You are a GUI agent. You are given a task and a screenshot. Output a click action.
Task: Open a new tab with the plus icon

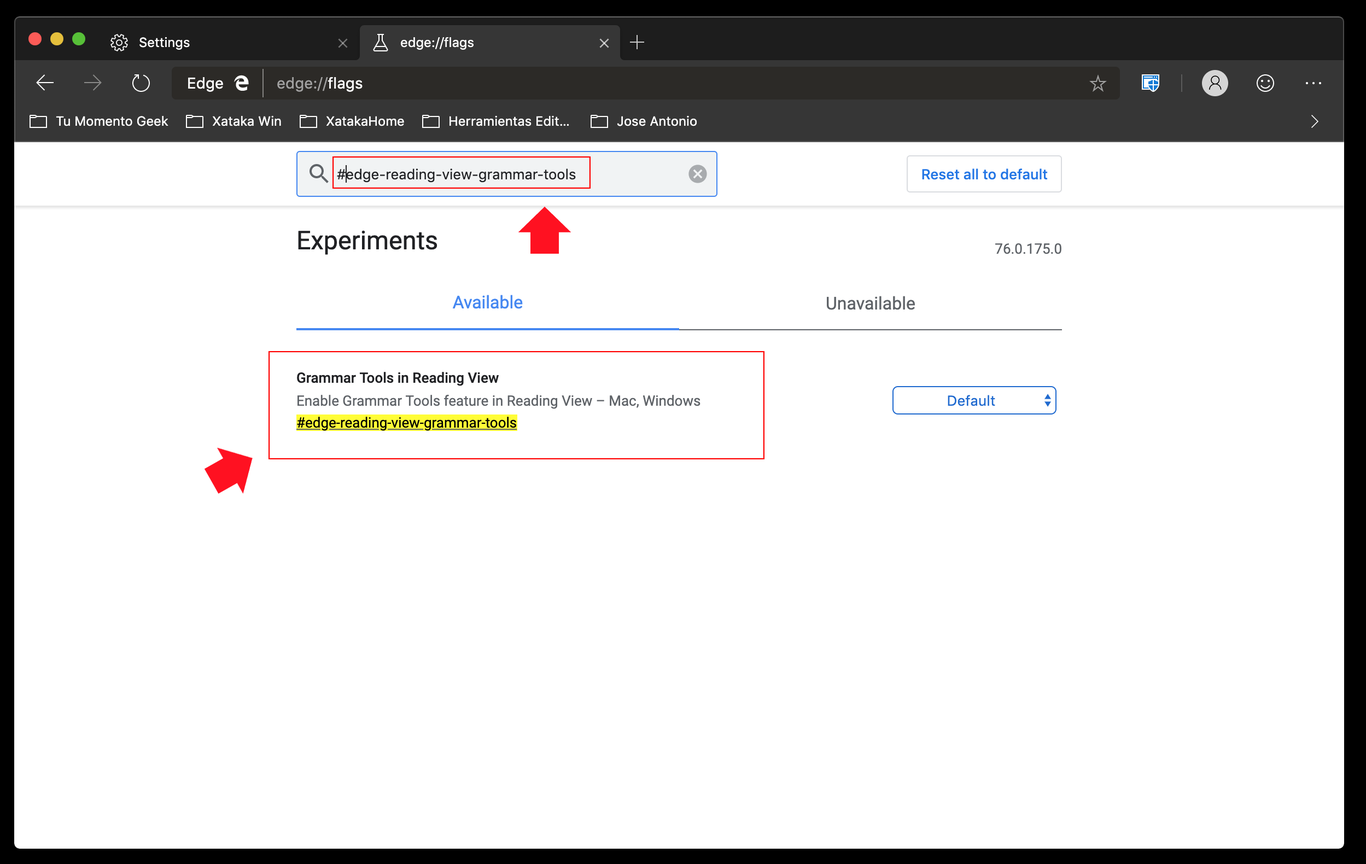637,42
